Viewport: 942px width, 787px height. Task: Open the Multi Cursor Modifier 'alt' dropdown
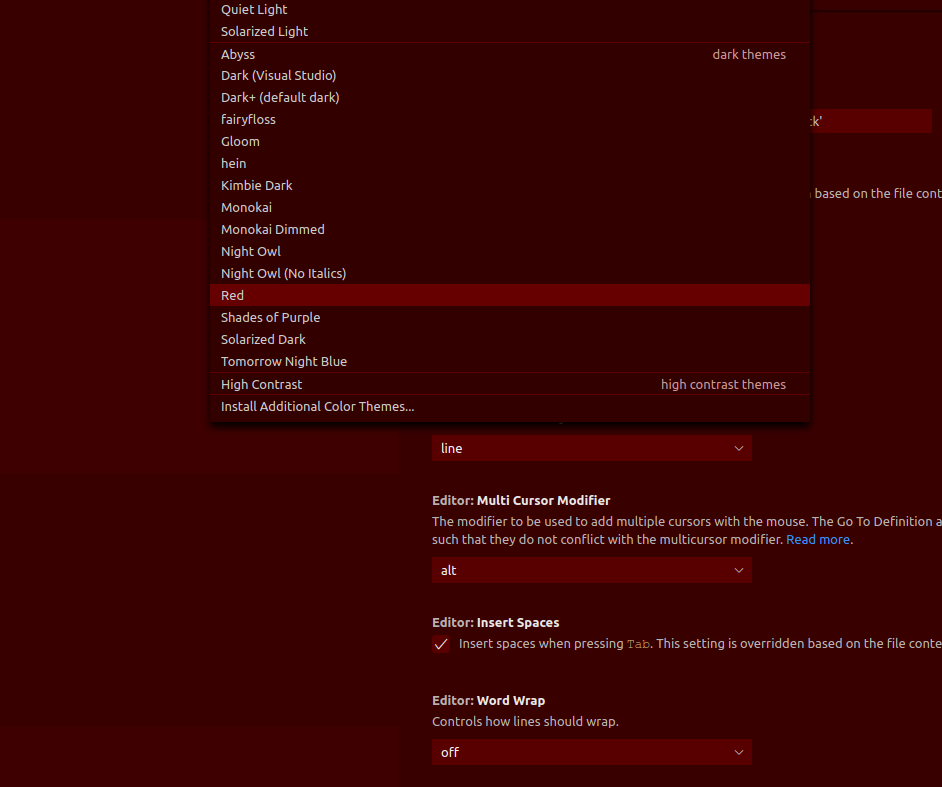pos(592,570)
